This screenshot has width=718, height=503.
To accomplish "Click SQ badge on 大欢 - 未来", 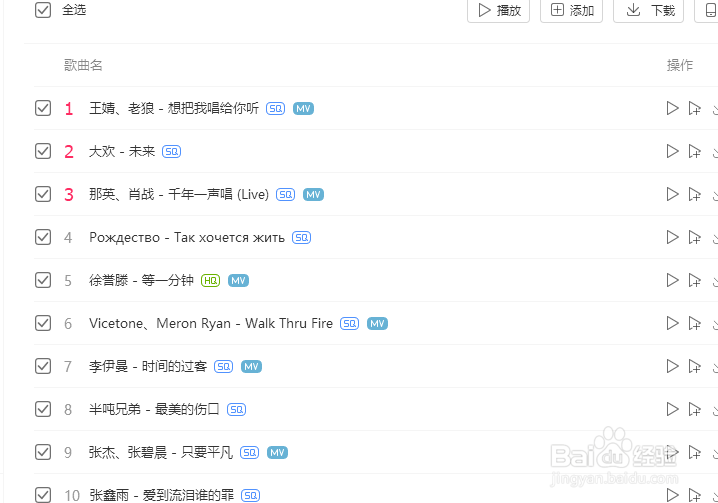I will [x=172, y=152].
